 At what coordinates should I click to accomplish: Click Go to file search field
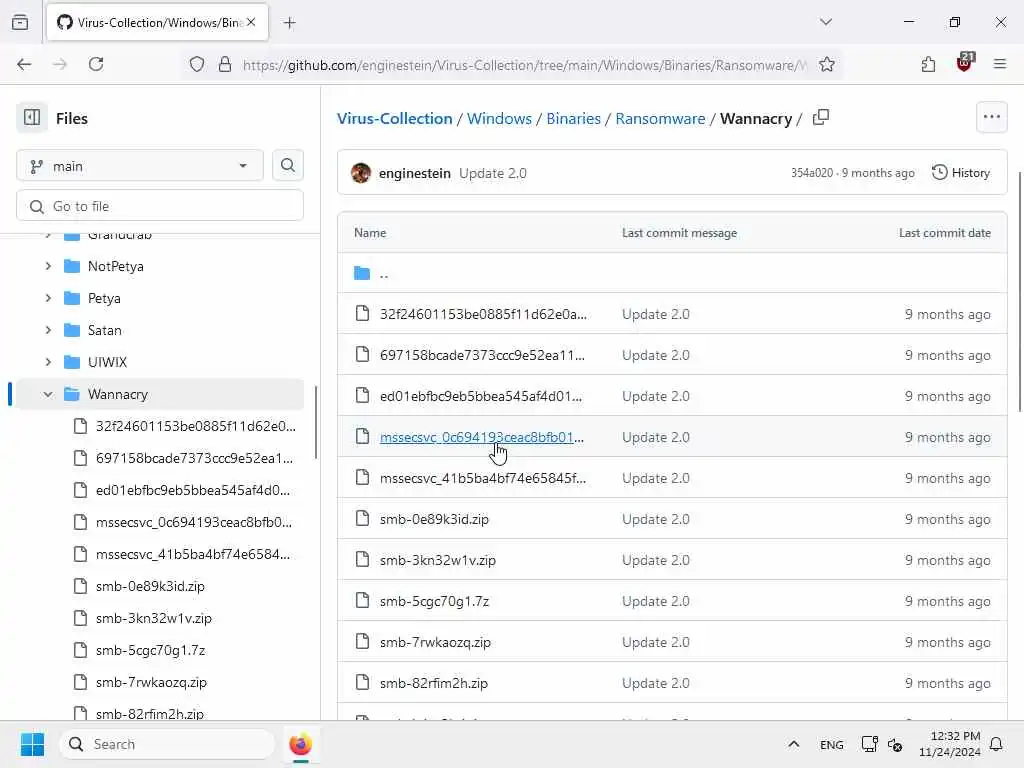[x=160, y=206]
